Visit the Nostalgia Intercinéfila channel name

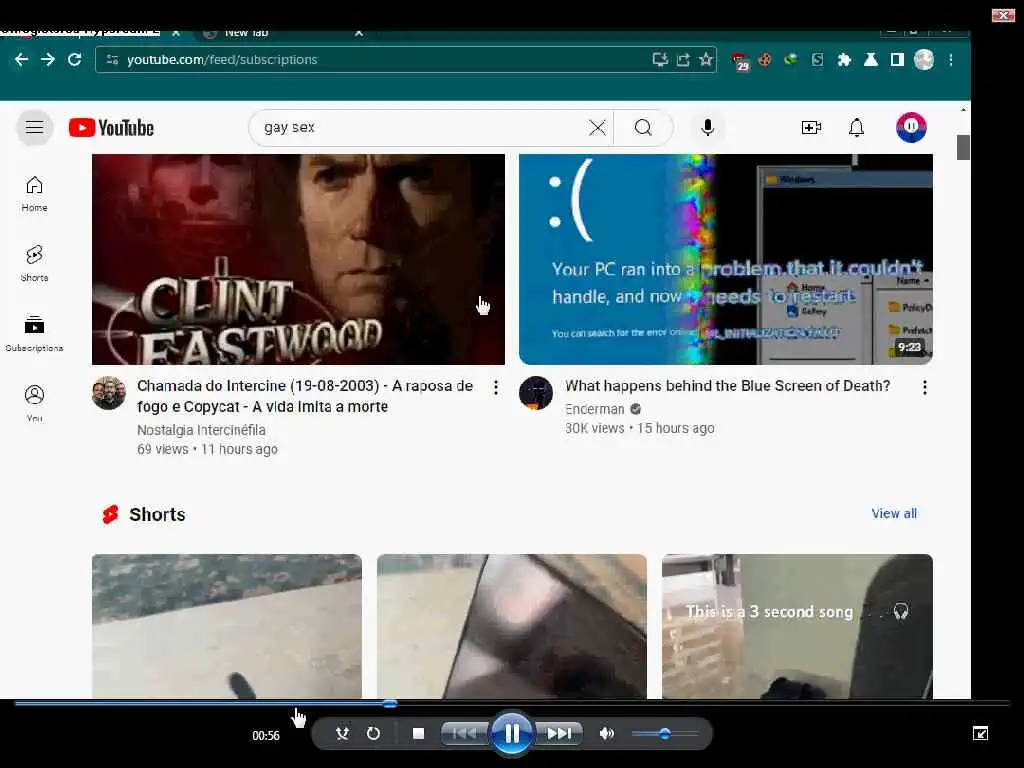point(201,430)
